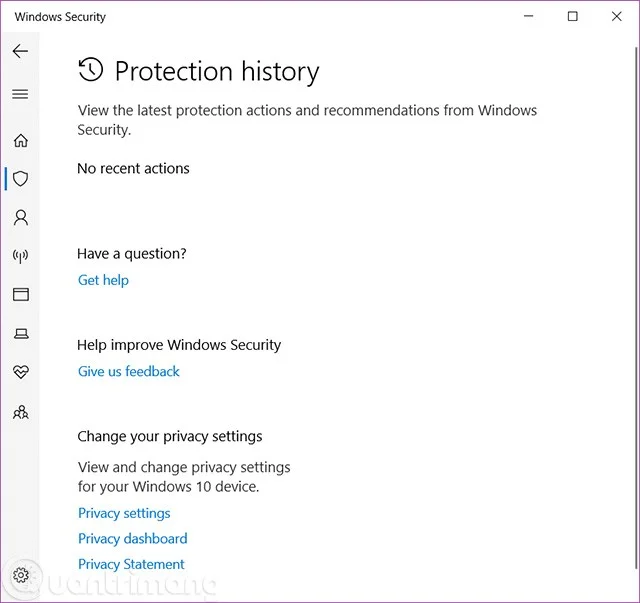The width and height of the screenshot is (640, 603).
Task: Open the Privacy Statement link
Action: (131, 564)
